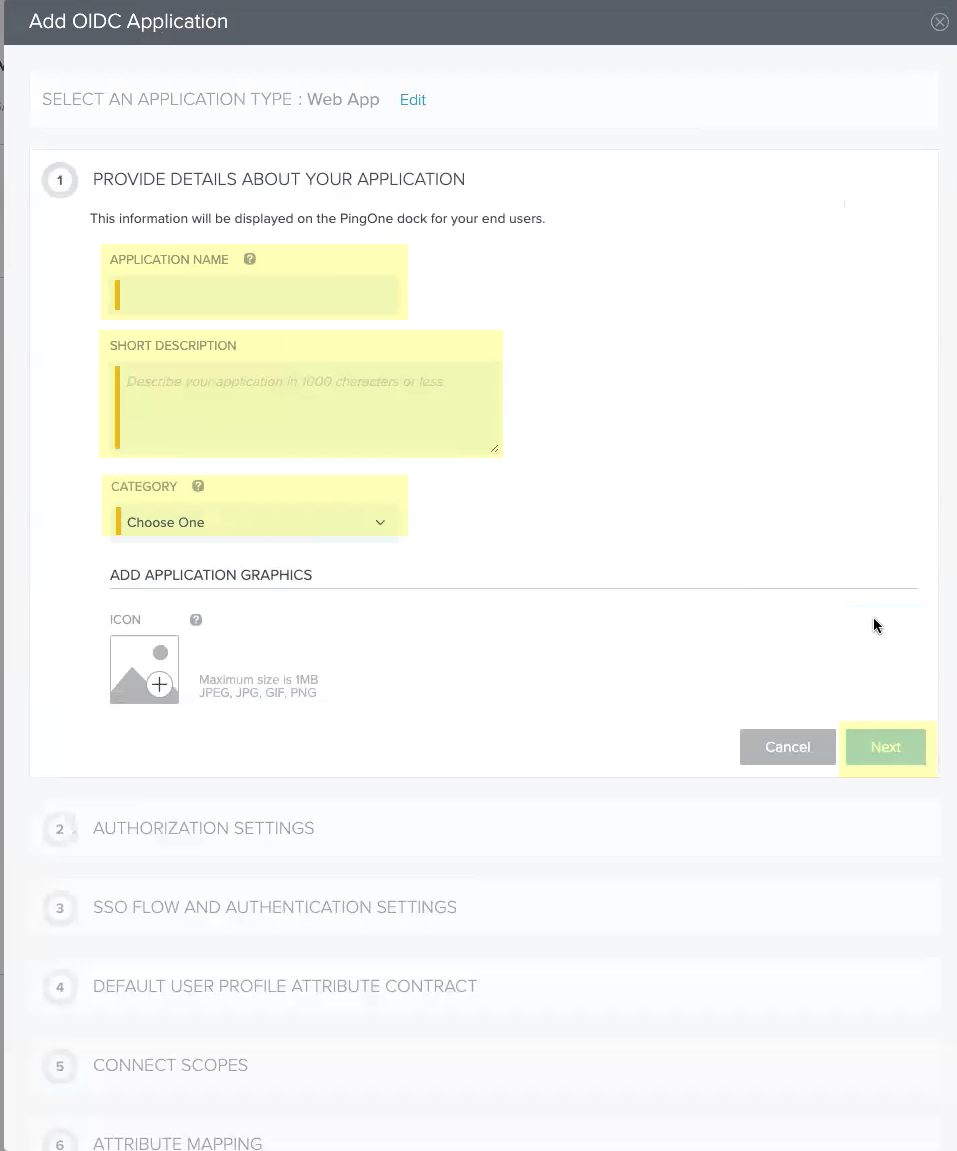Click the Cancel button

coord(787,747)
